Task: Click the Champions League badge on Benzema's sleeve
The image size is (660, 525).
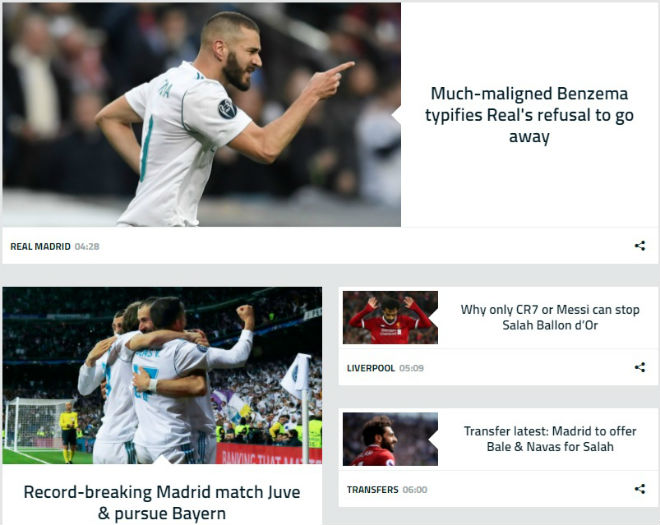Action: [227, 109]
